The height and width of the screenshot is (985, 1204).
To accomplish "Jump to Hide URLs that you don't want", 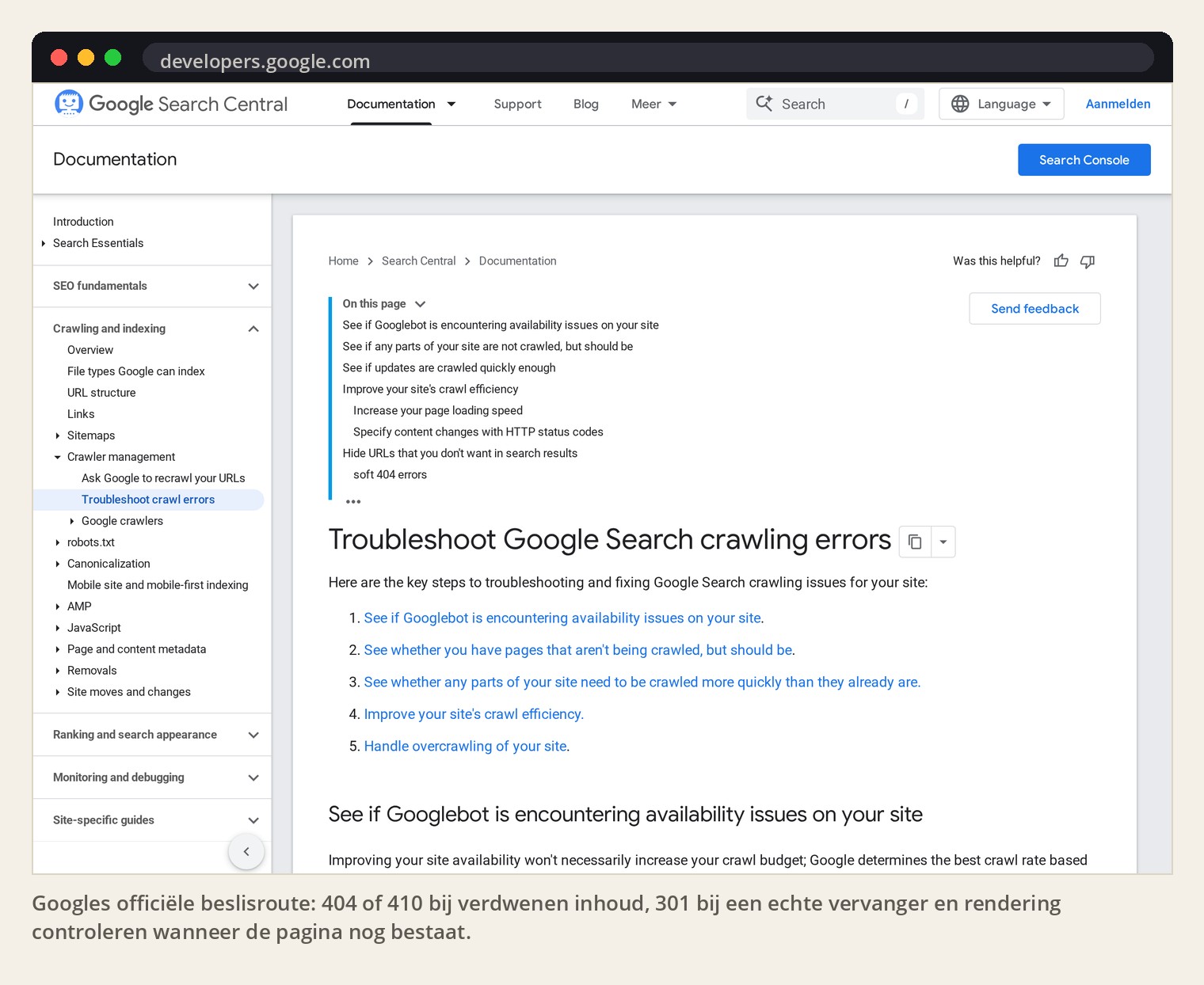I will tap(460, 454).
